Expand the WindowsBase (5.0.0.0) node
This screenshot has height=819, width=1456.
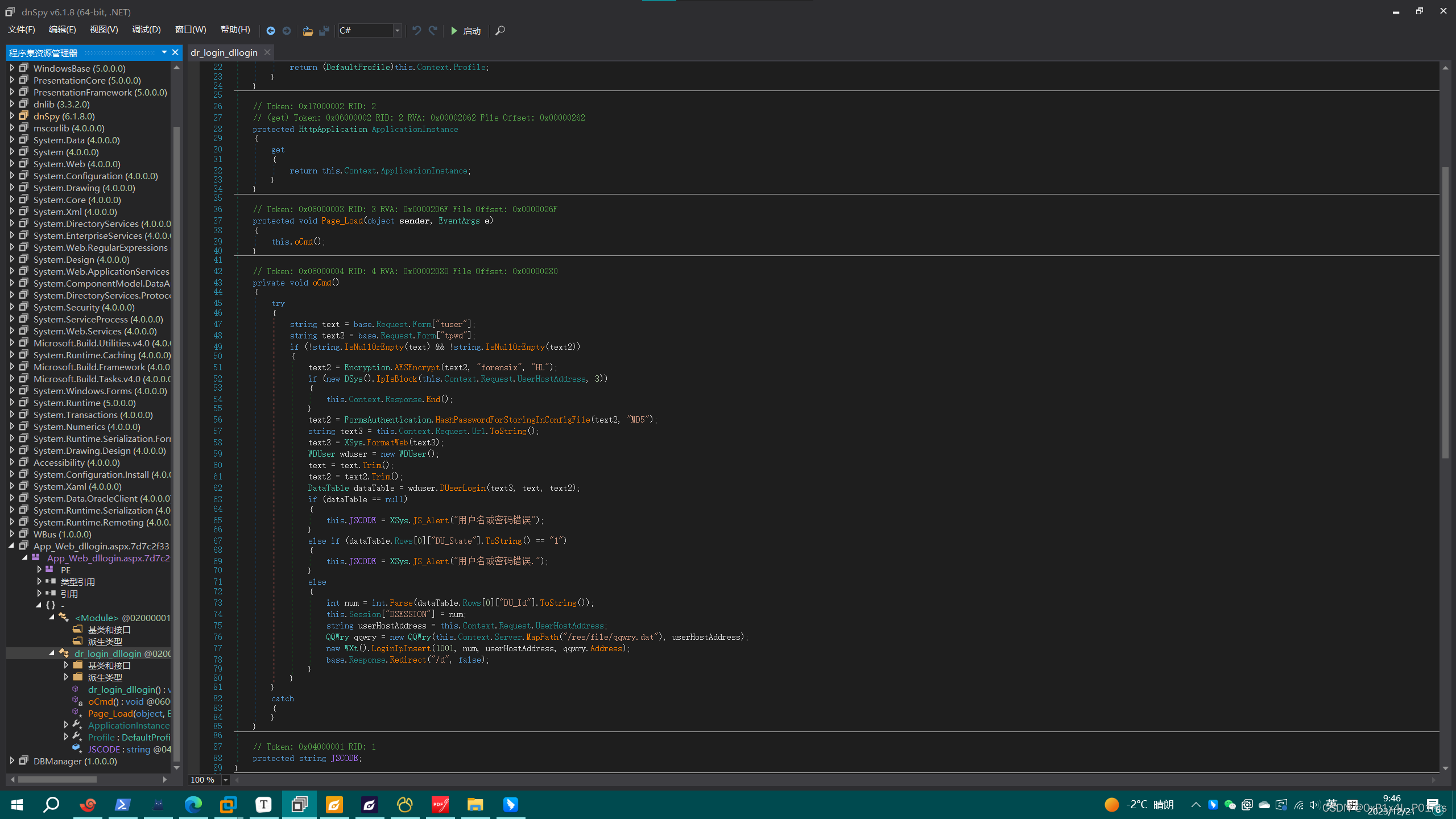(x=12, y=68)
